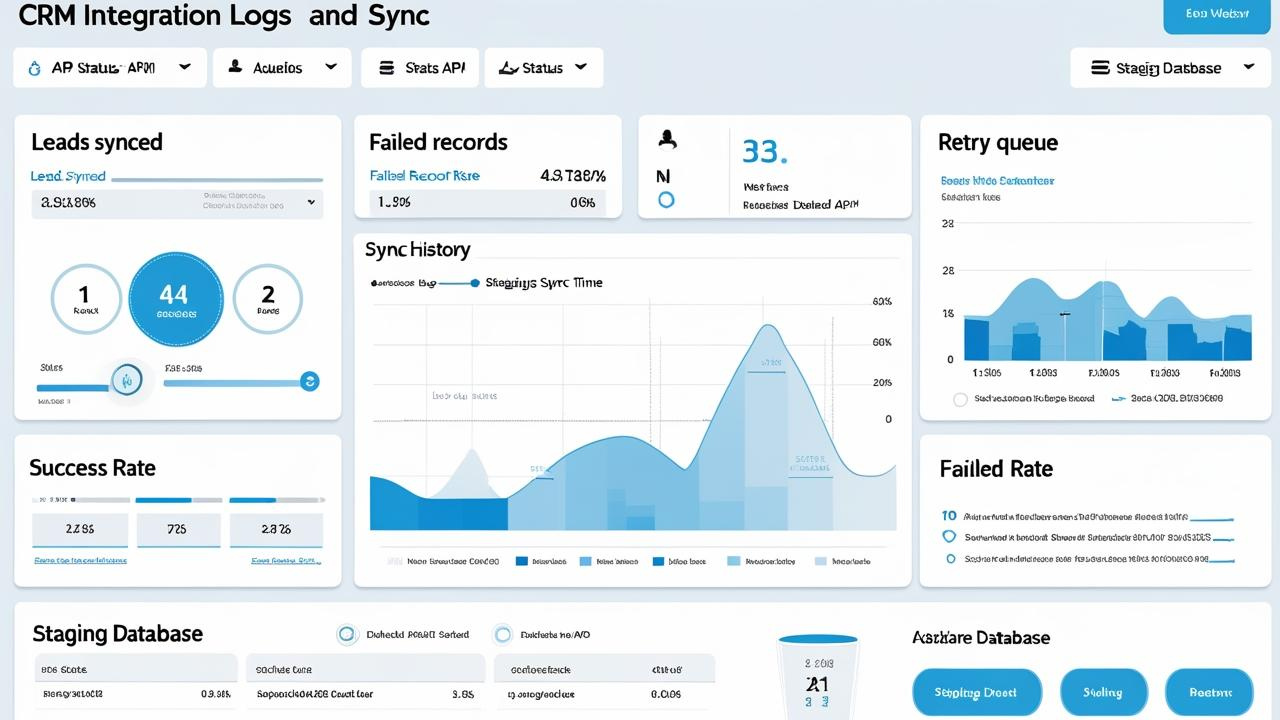Click the user icon beside the 33 metric
Screen dimensions: 1280x720
point(667,140)
